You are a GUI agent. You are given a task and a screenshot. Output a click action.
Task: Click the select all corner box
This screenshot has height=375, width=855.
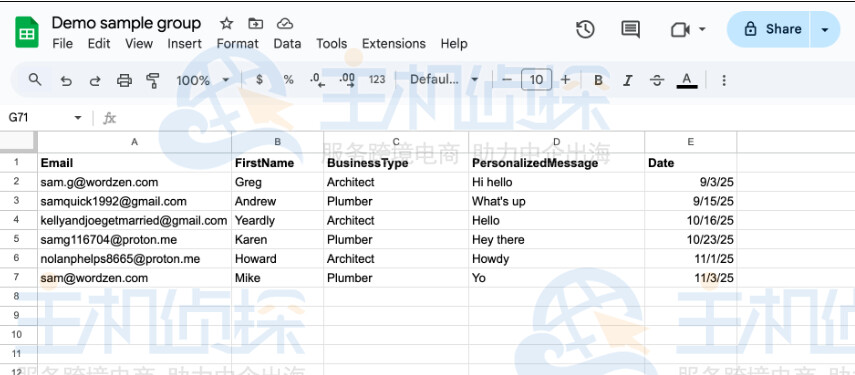(19, 142)
